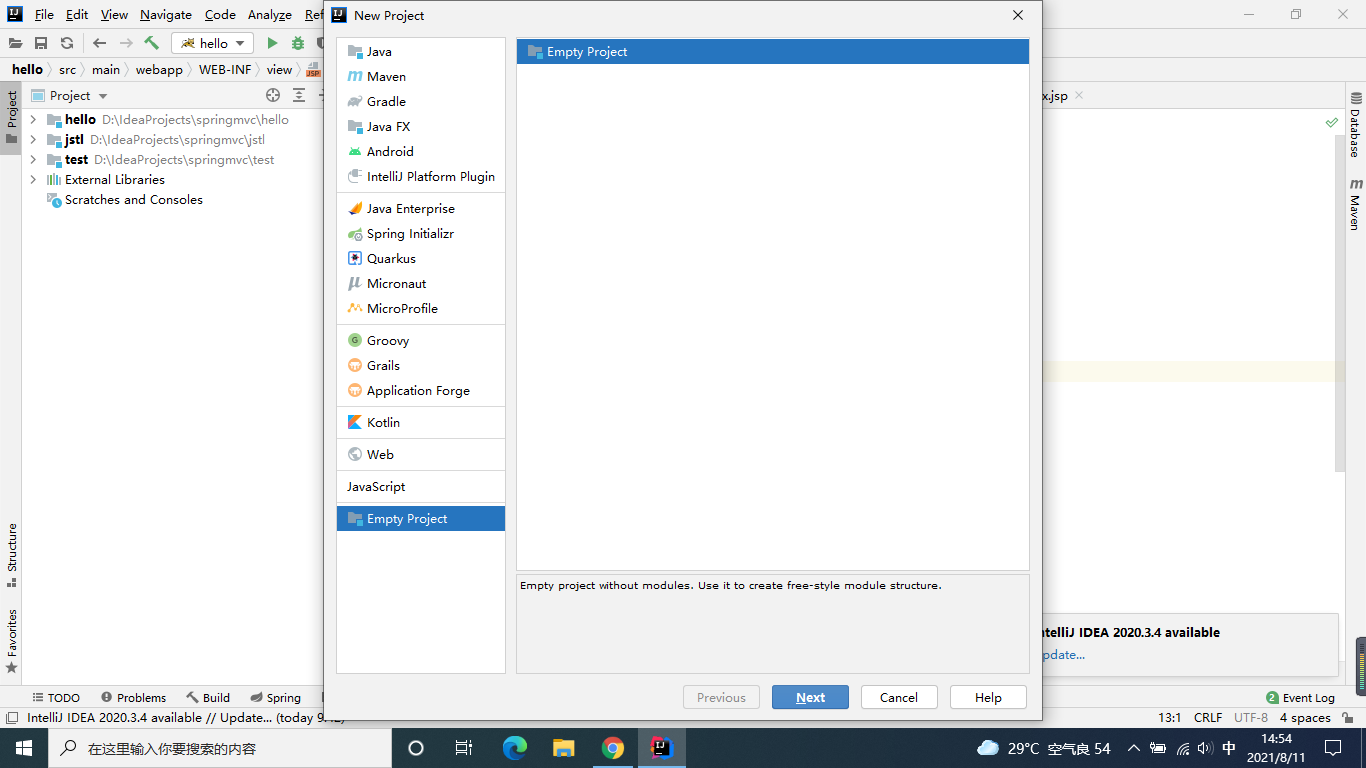1366x768 pixels.
Task: Open the Maven tool window
Action: pyautogui.click(x=1355, y=205)
